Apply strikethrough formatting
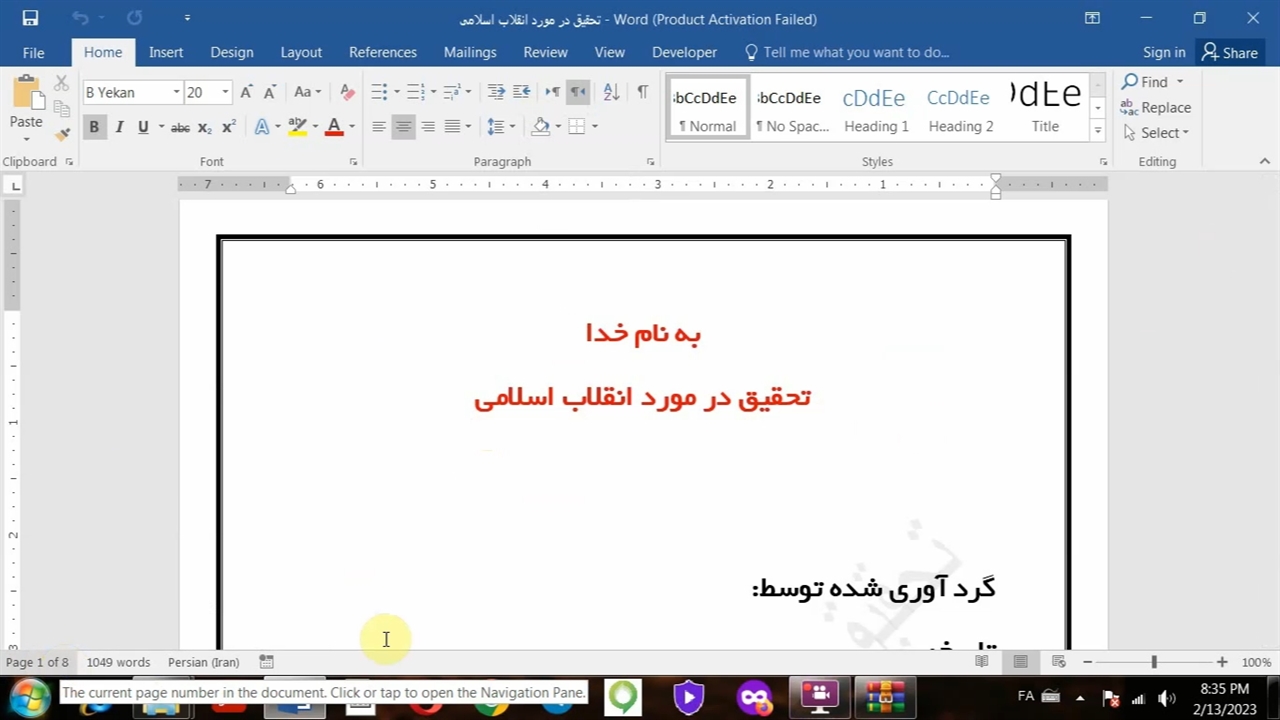The image size is (1280, 720). coord(180,127)
